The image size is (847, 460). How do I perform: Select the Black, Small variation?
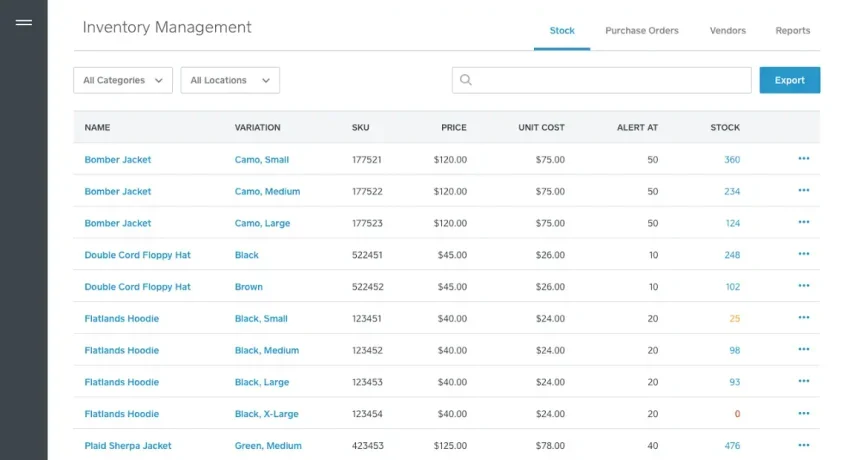[261, 319]
